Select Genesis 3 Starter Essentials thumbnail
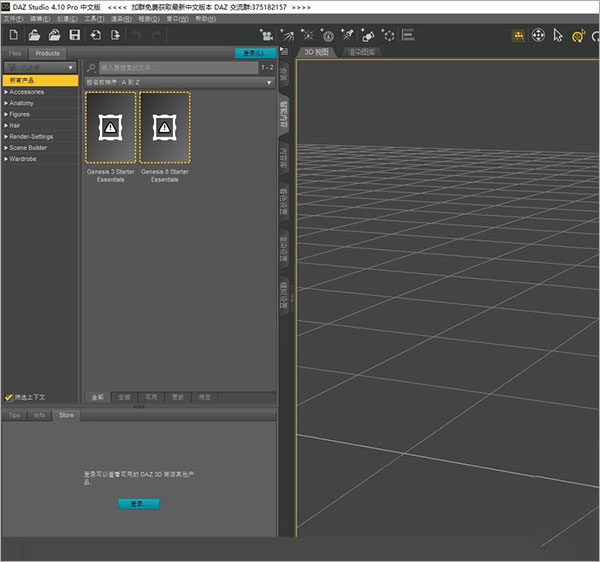 (111, 127)
